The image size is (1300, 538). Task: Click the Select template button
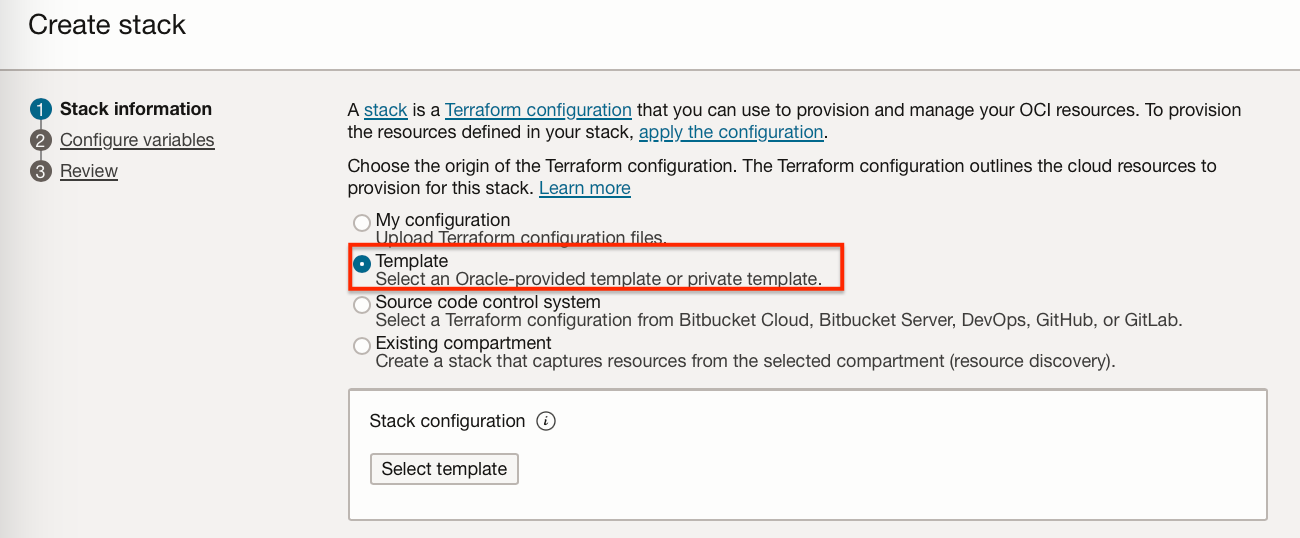pos(444,469)
